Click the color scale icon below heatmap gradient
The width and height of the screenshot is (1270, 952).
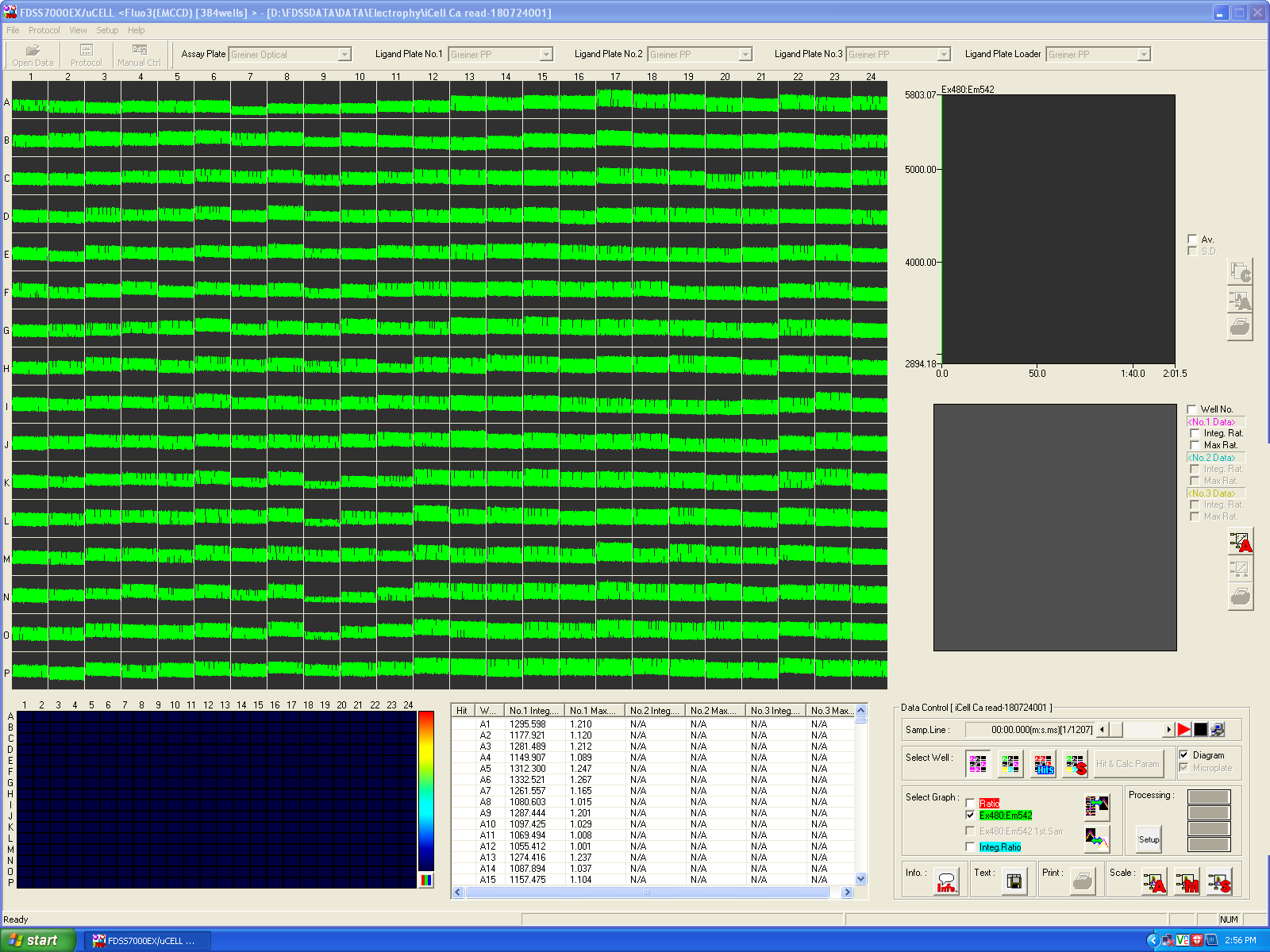click(426, 880)
